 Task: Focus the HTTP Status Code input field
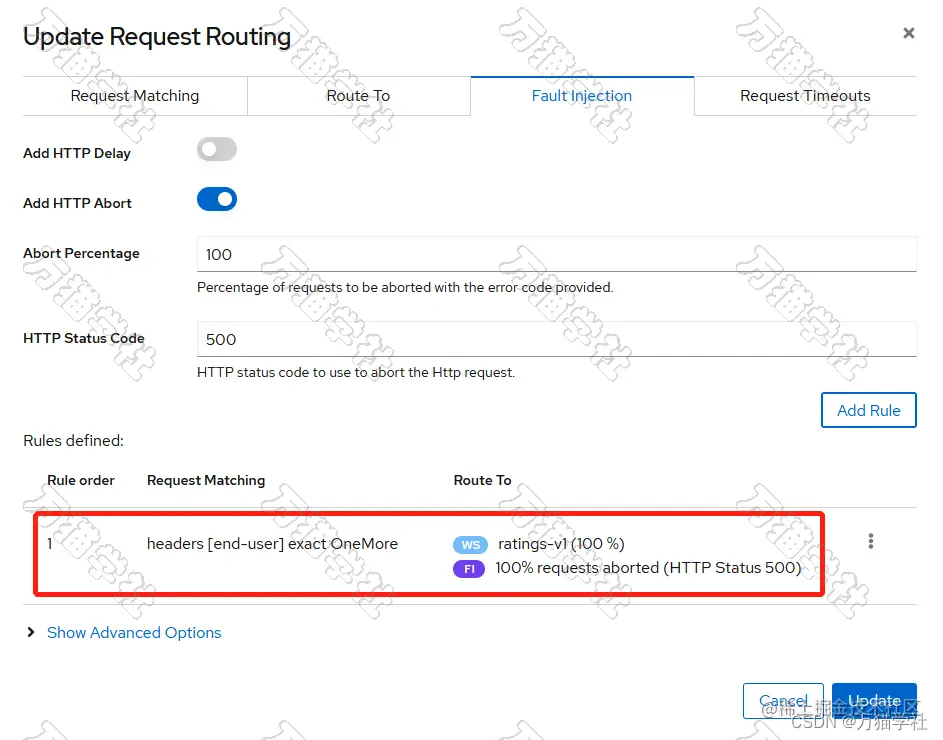coord(556,339)
